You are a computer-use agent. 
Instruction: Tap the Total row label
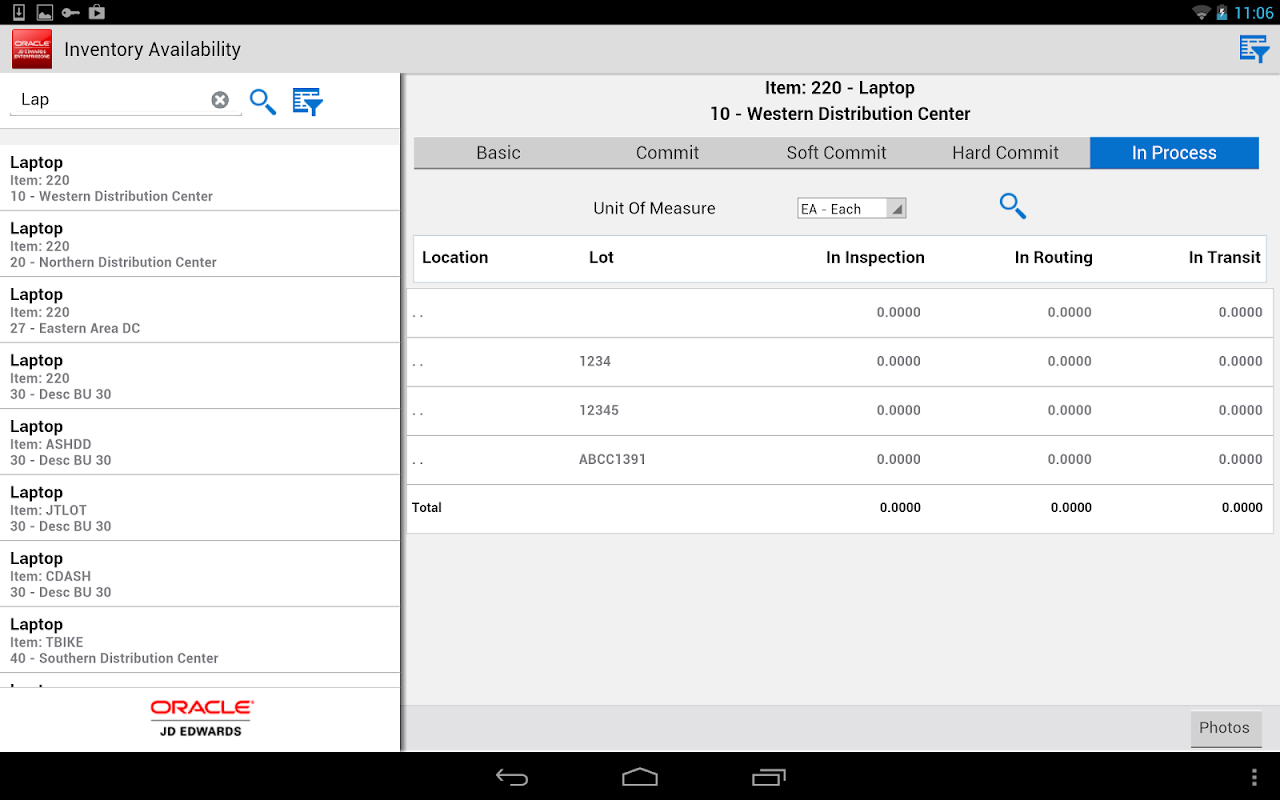[x=427, y=508]
